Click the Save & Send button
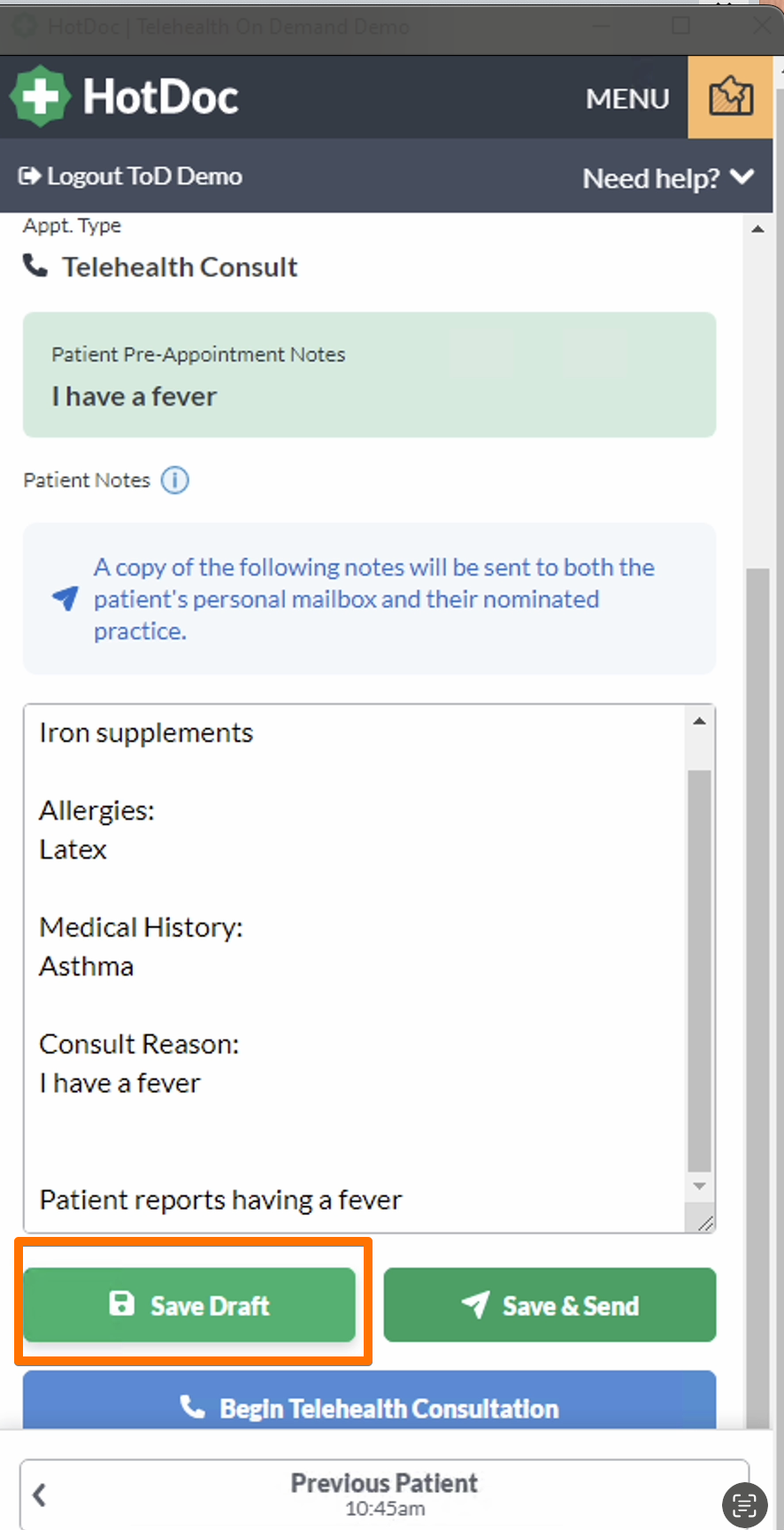784x1530 pixels. [x=550, y=1305]
